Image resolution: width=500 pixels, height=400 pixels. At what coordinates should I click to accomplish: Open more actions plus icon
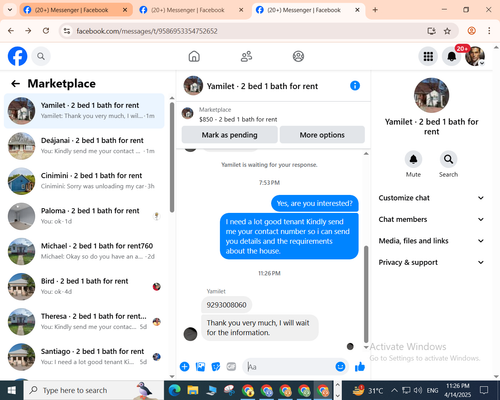184,367
